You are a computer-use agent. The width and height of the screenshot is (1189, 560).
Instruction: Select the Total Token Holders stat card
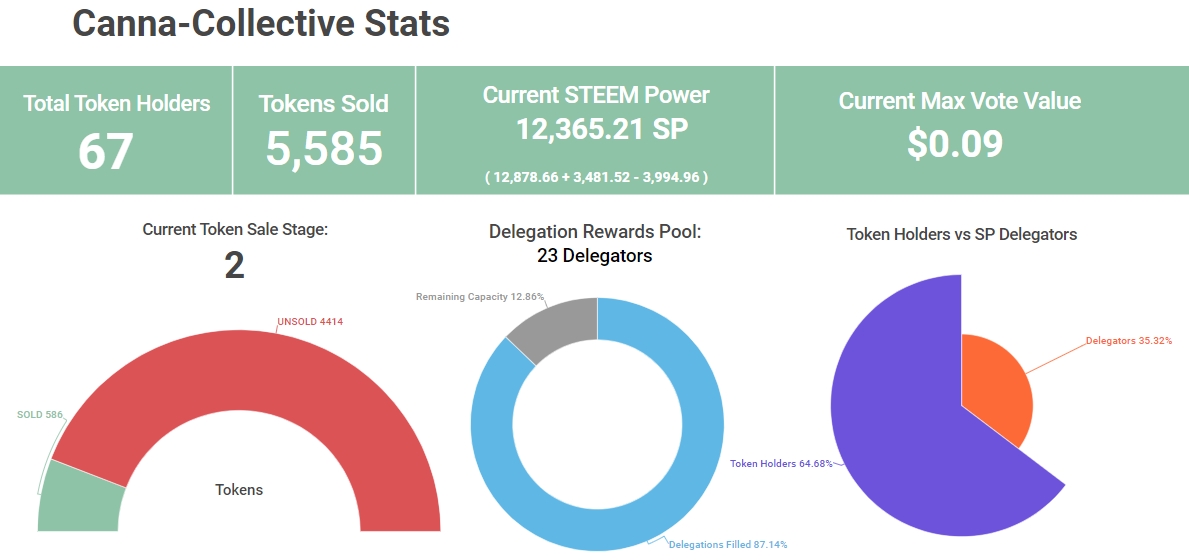[x=117, y=130]
